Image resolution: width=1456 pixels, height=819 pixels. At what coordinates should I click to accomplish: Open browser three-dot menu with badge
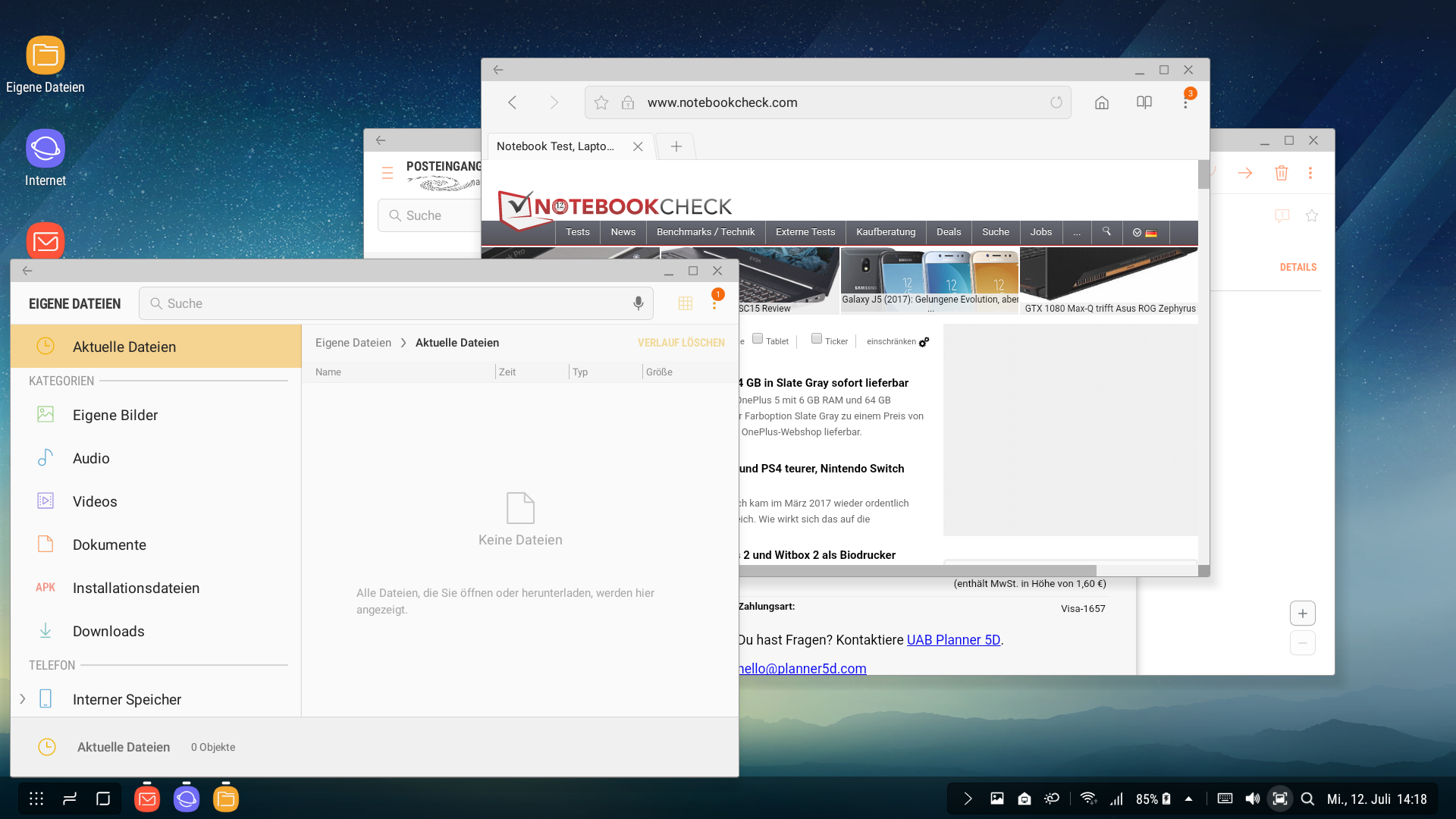click(x=1185, y=102)
